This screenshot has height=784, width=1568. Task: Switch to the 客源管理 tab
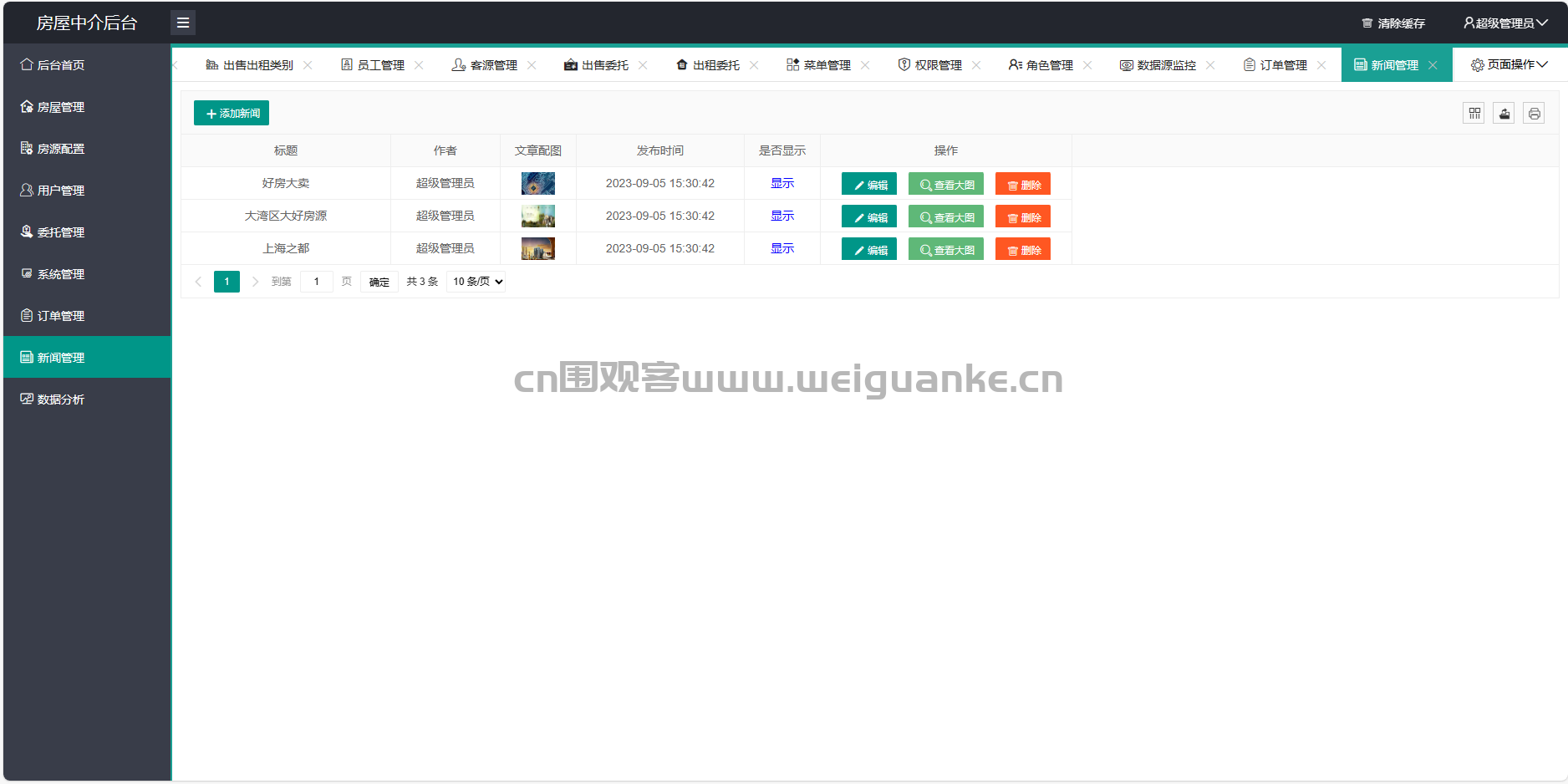[485, 65]
